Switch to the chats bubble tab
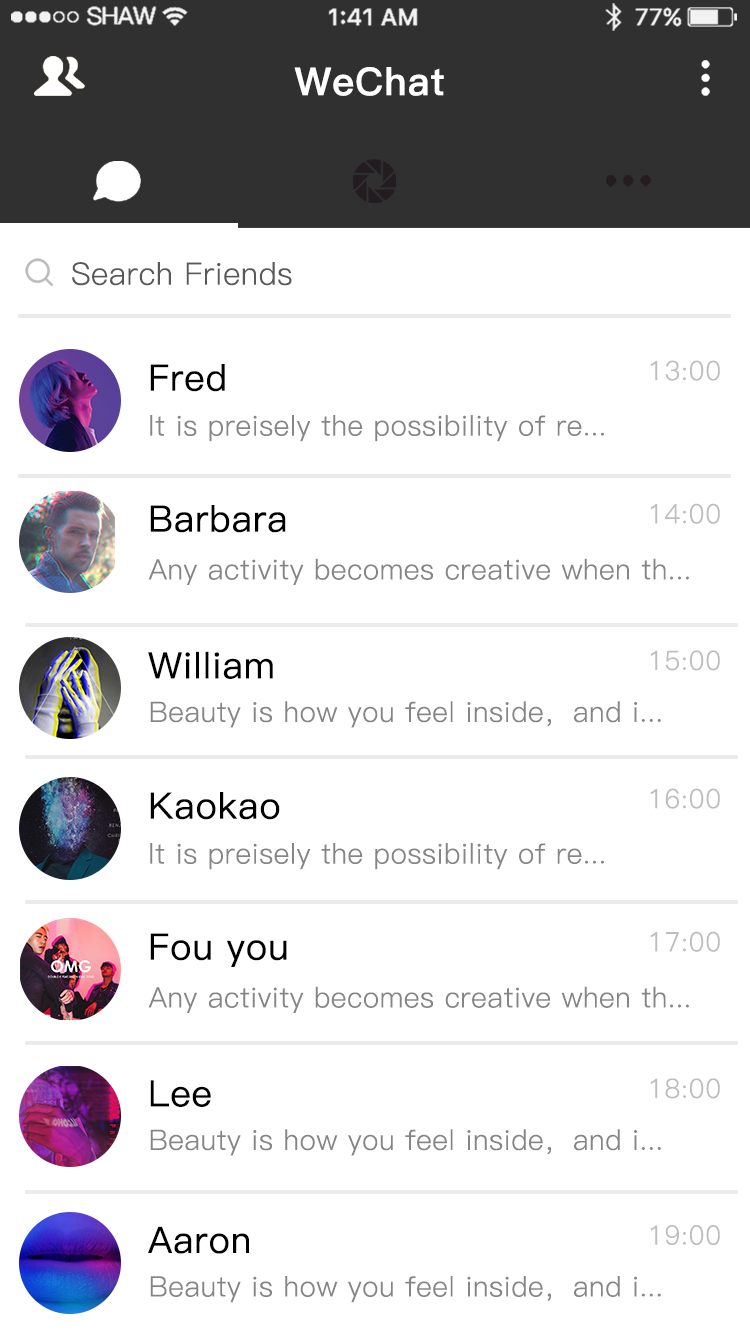This screenshot has width=750, height=1334. (x=117, y=181)
